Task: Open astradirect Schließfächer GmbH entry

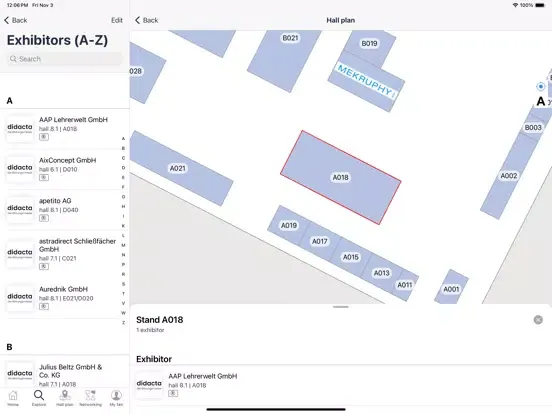Action: pyautogui.click(x=64, y=254)
